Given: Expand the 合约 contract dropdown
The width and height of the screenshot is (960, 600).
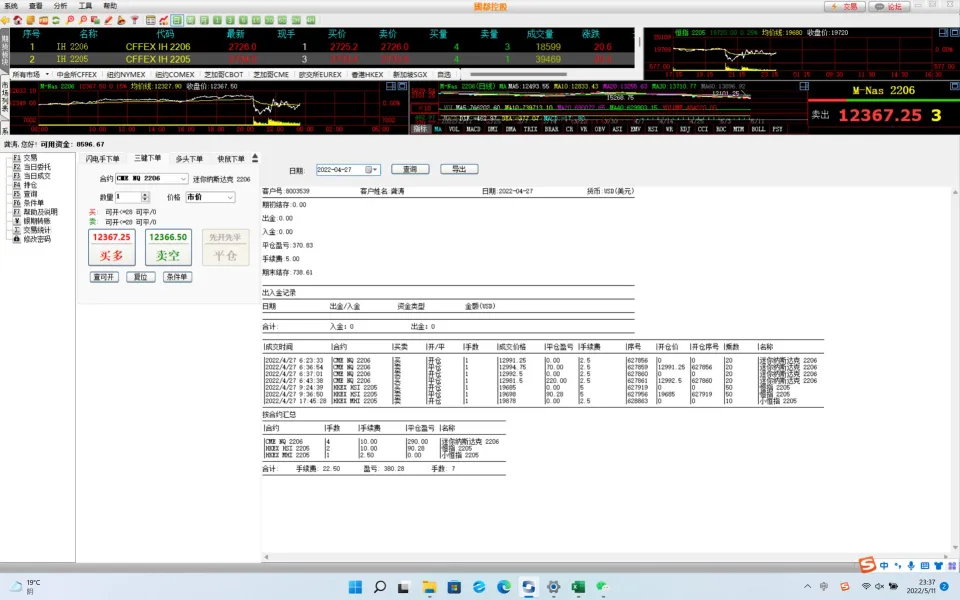Looking at the screenshot, I should 183,179.
